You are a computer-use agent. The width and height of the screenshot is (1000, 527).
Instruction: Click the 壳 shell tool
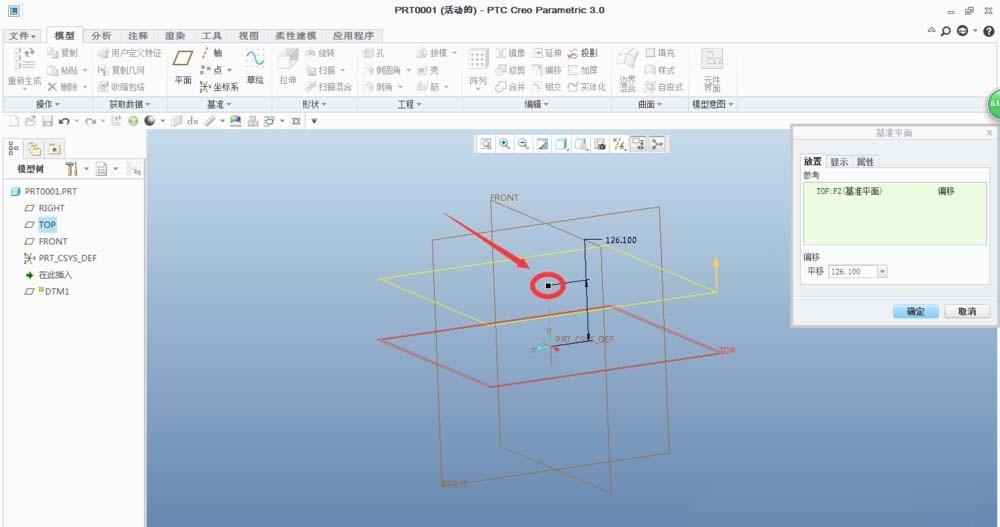(x=428, y=70)
